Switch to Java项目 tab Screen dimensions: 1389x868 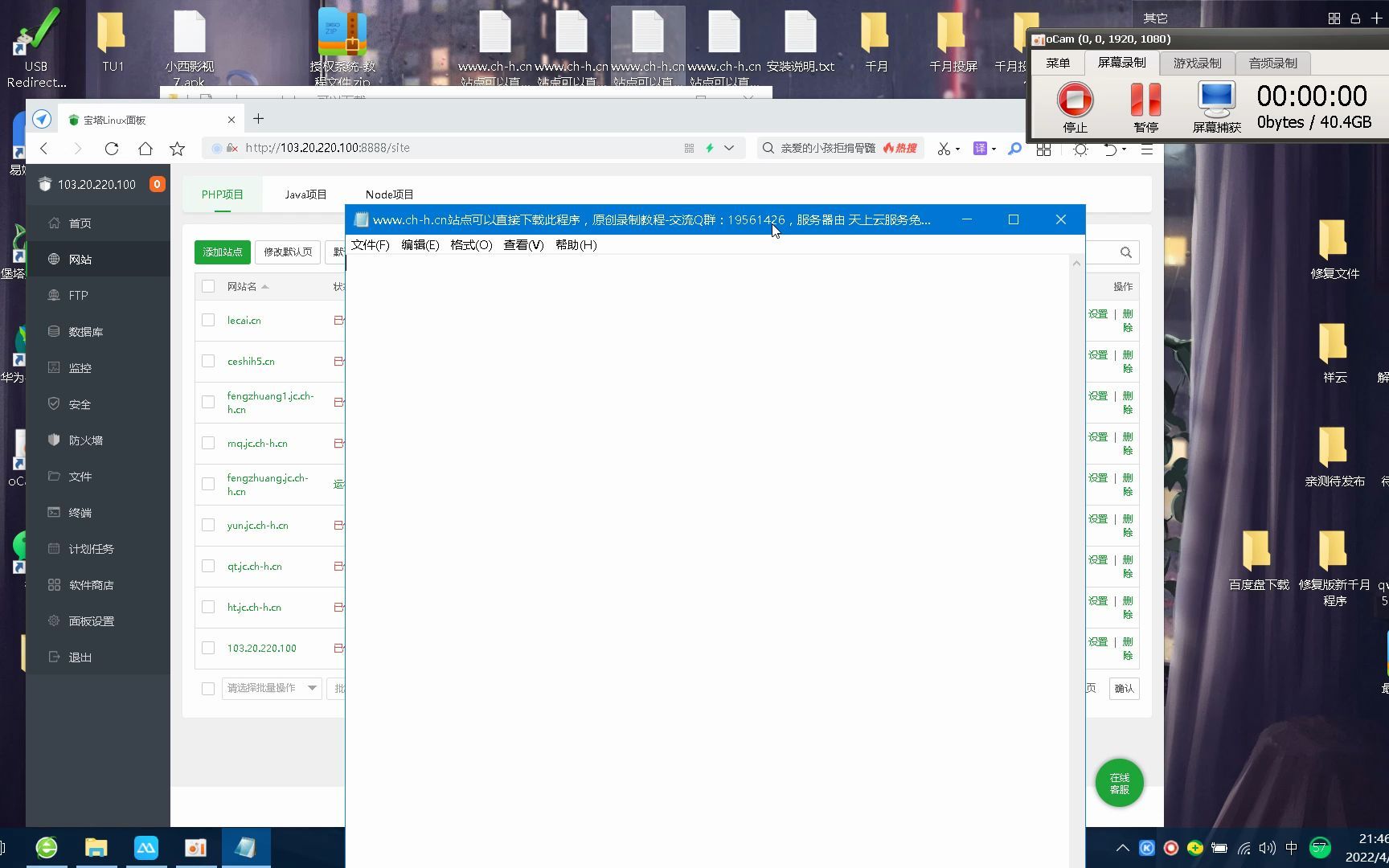click(305, 194)
